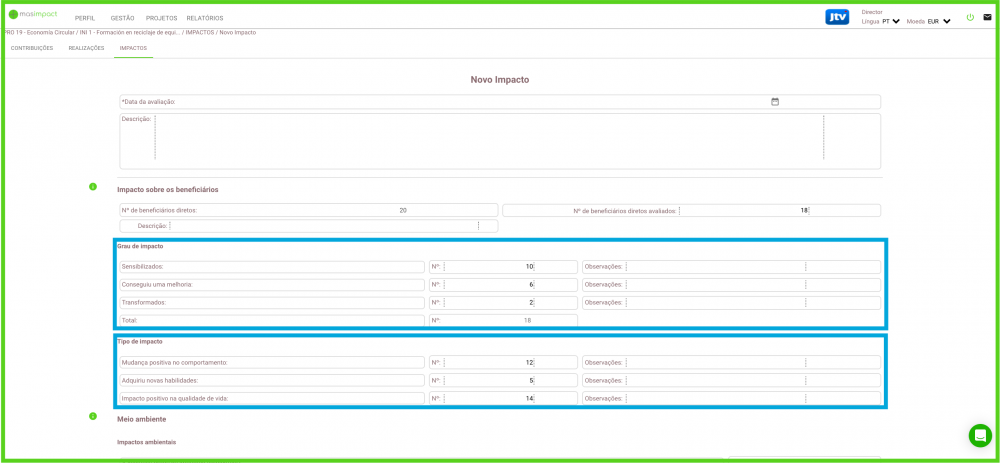Screen dimensions: 1000x463
Task: Click number field for Adquiriu novas habilidades
Action: click(x=489, y=381)
